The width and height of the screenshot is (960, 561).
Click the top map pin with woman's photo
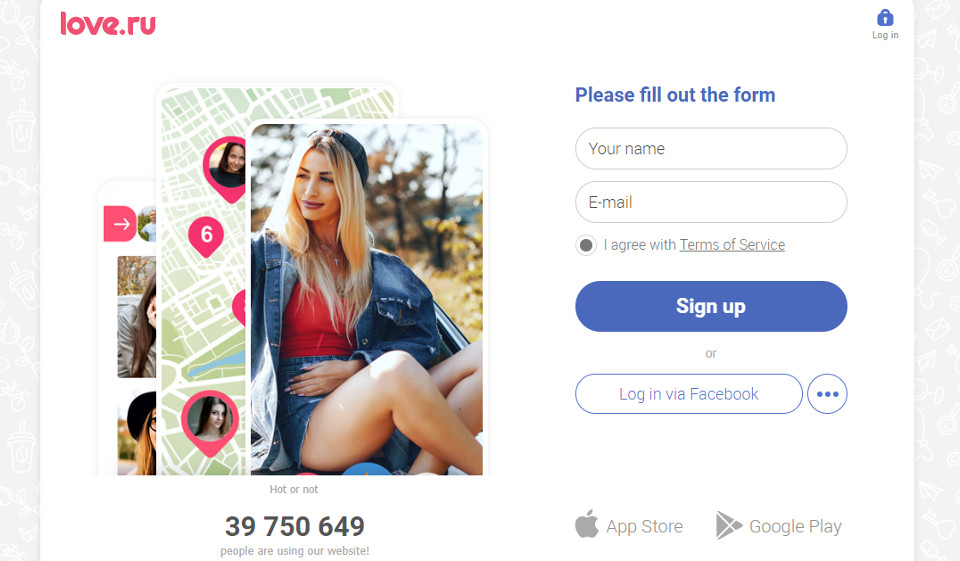(226, 168)
